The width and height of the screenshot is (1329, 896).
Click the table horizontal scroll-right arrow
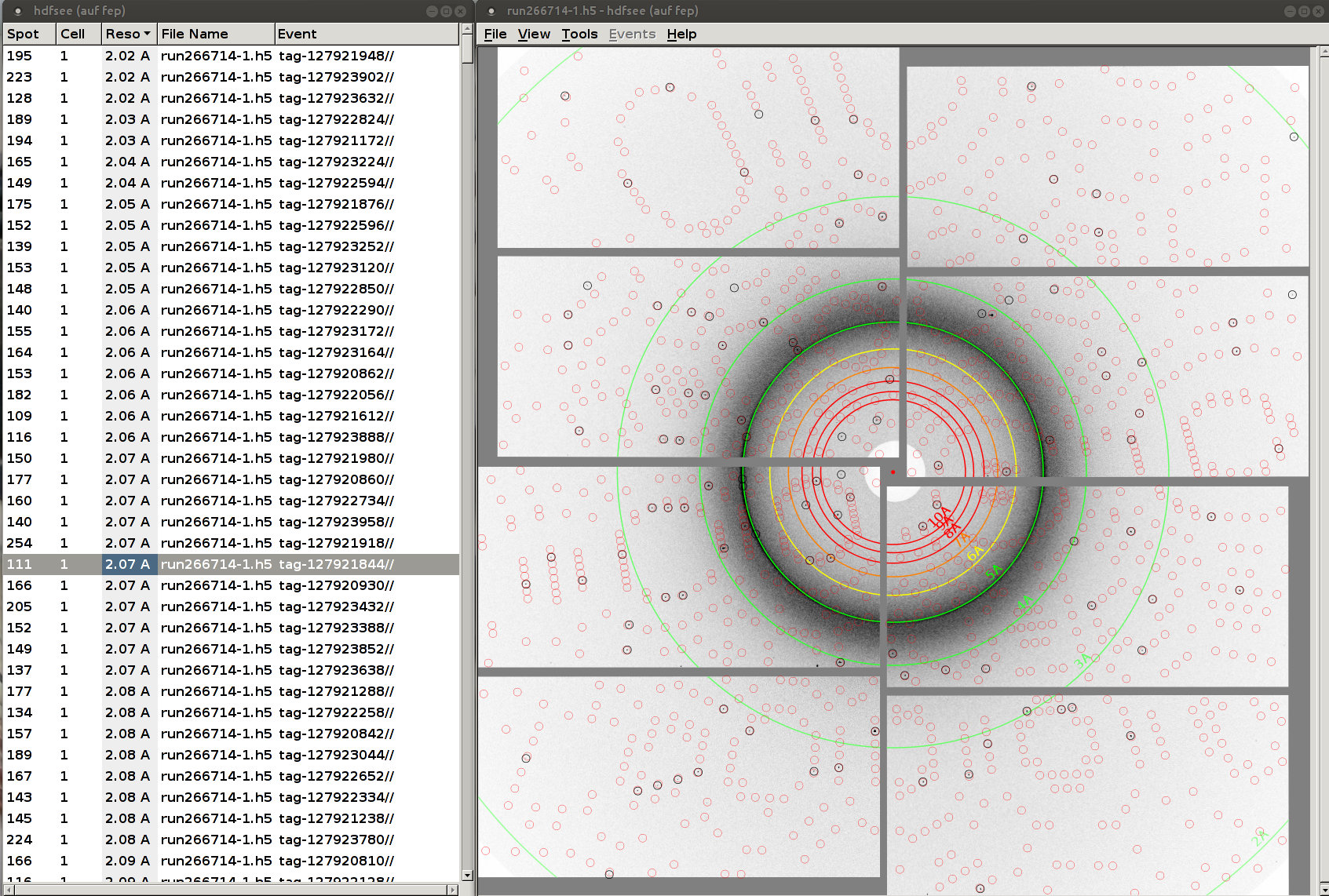tap(452, 890)
